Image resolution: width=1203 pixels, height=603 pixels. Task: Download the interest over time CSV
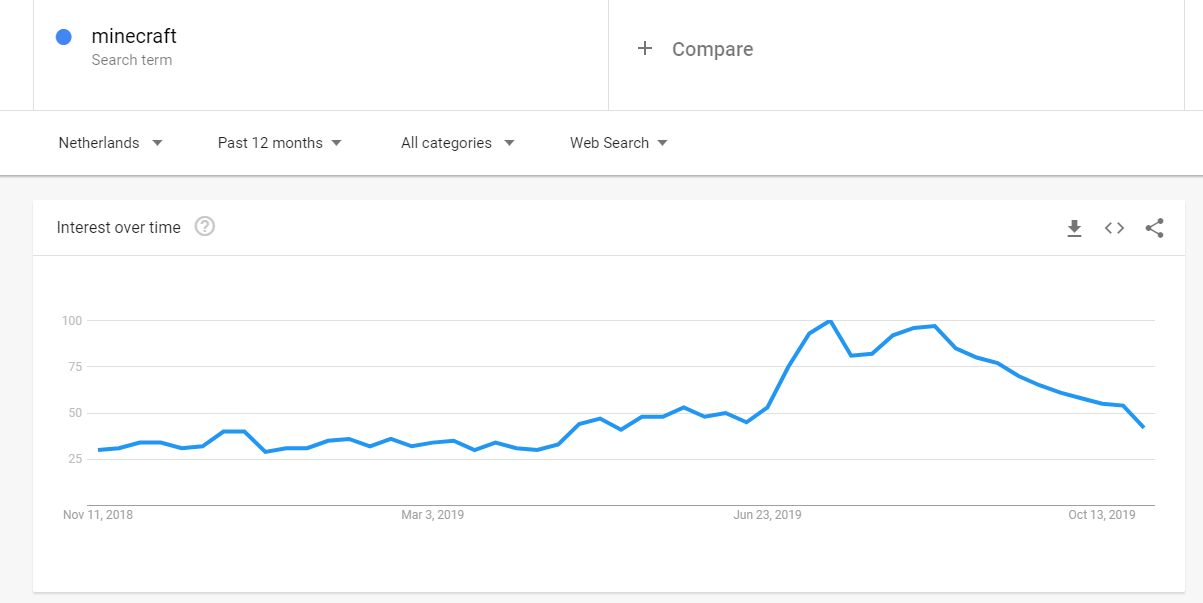[1074, 228]
